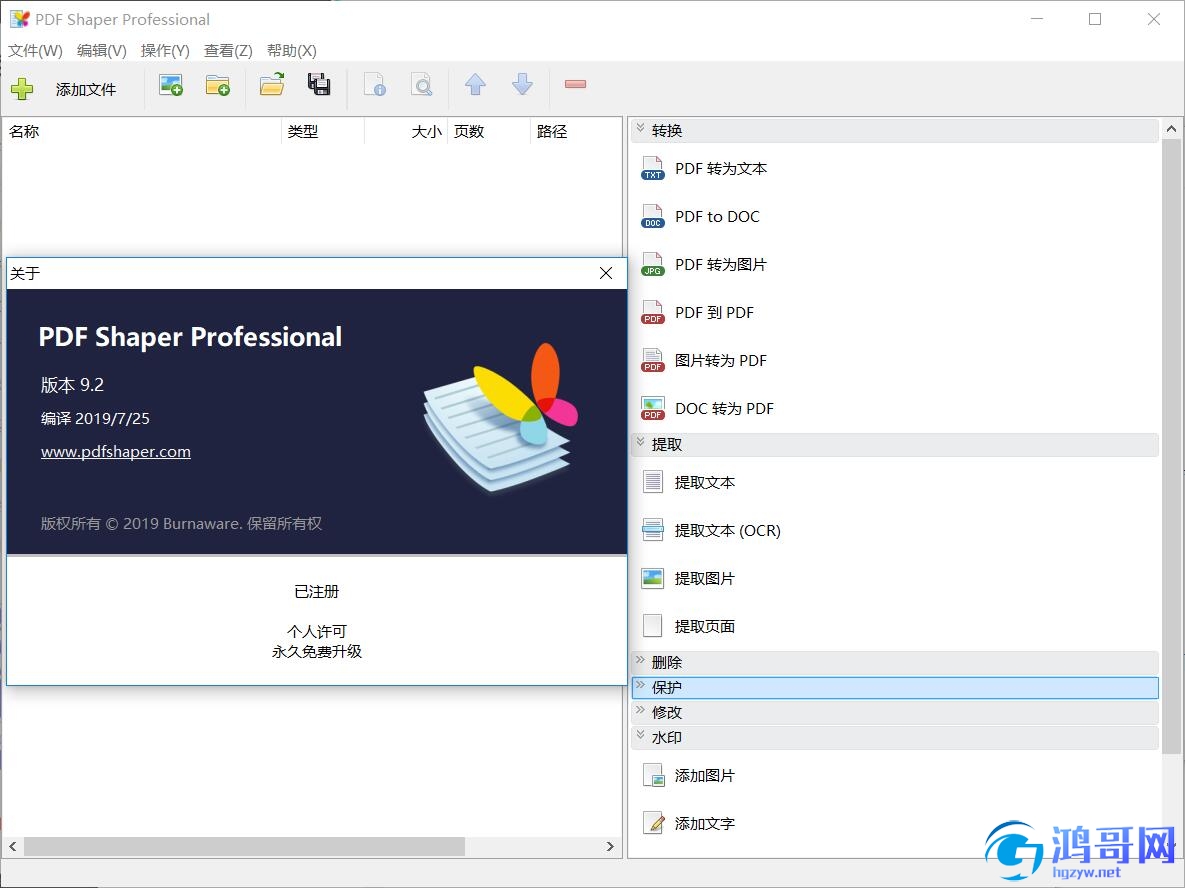Image resolution: width=1185 pixels, height=888 pixels.
Task: Click the open folder toolbar icon
Action: (x=272, y=85)
